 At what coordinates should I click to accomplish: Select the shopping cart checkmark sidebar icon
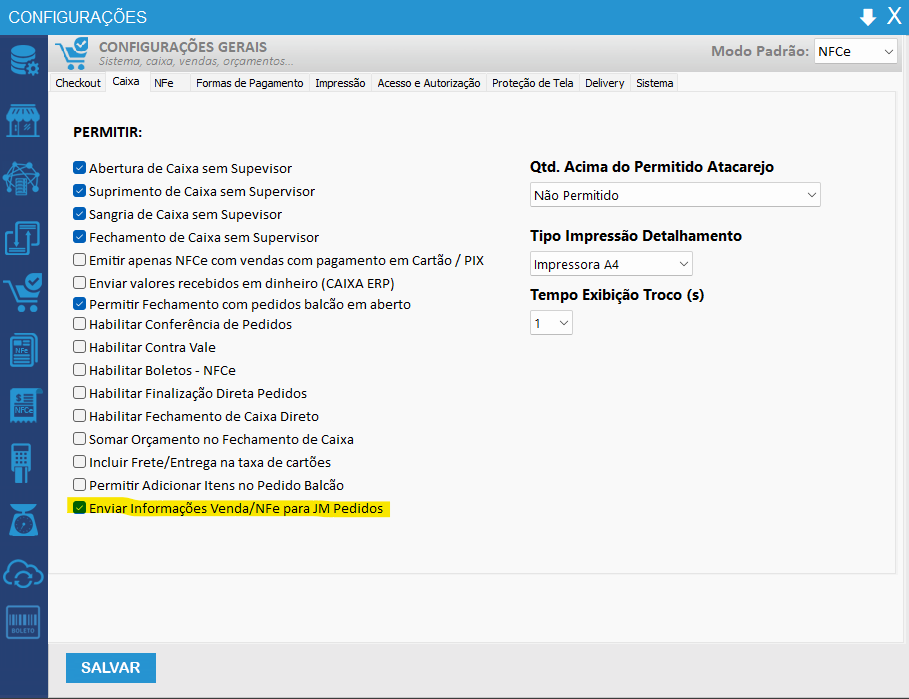coord(23,294)
